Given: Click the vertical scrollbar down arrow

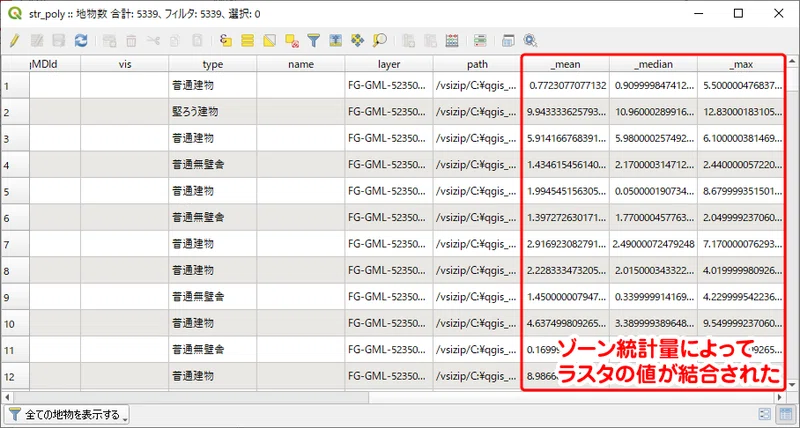Looking at the screenshot, I should coord(792,385).
